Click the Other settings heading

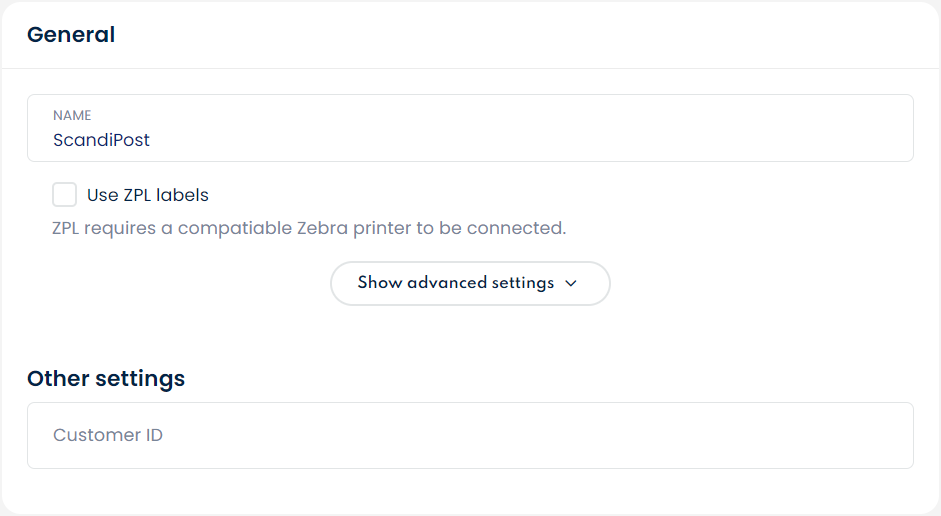pyautogui.click(x=106, y=379)
